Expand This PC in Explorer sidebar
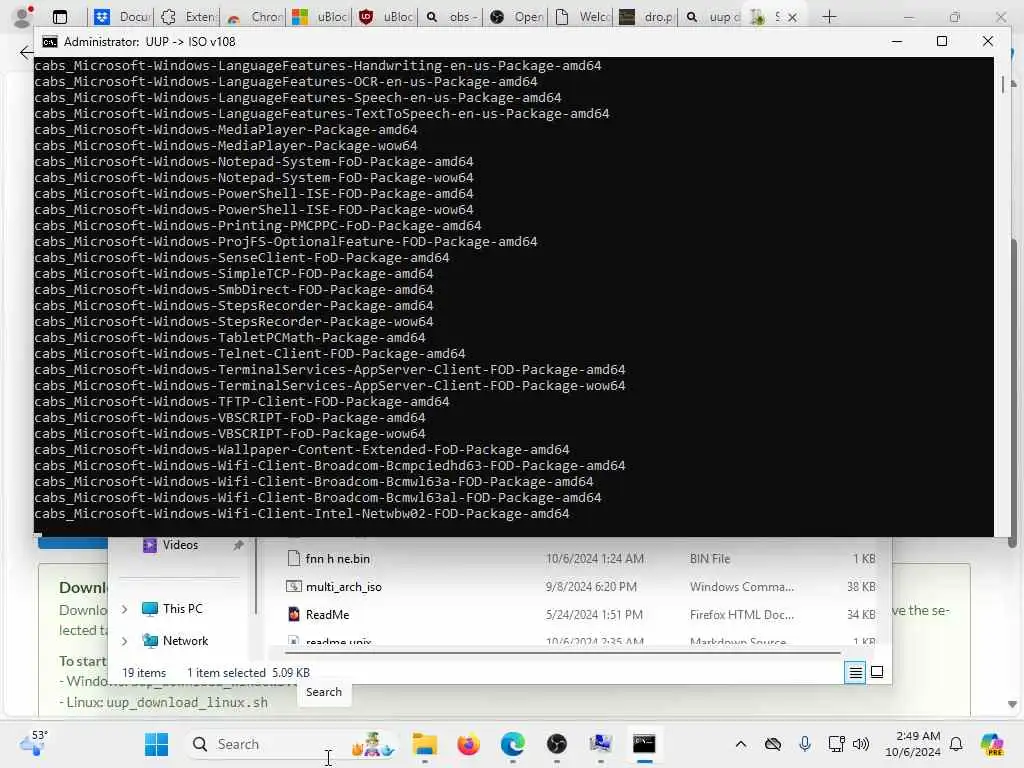This screenshot has height=768, width=1024. coord(124,609)
